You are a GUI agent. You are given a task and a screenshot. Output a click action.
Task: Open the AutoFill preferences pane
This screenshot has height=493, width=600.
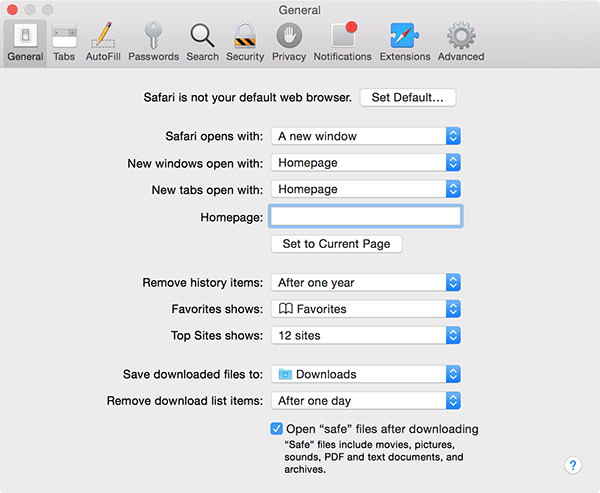[x=103, y=42]
